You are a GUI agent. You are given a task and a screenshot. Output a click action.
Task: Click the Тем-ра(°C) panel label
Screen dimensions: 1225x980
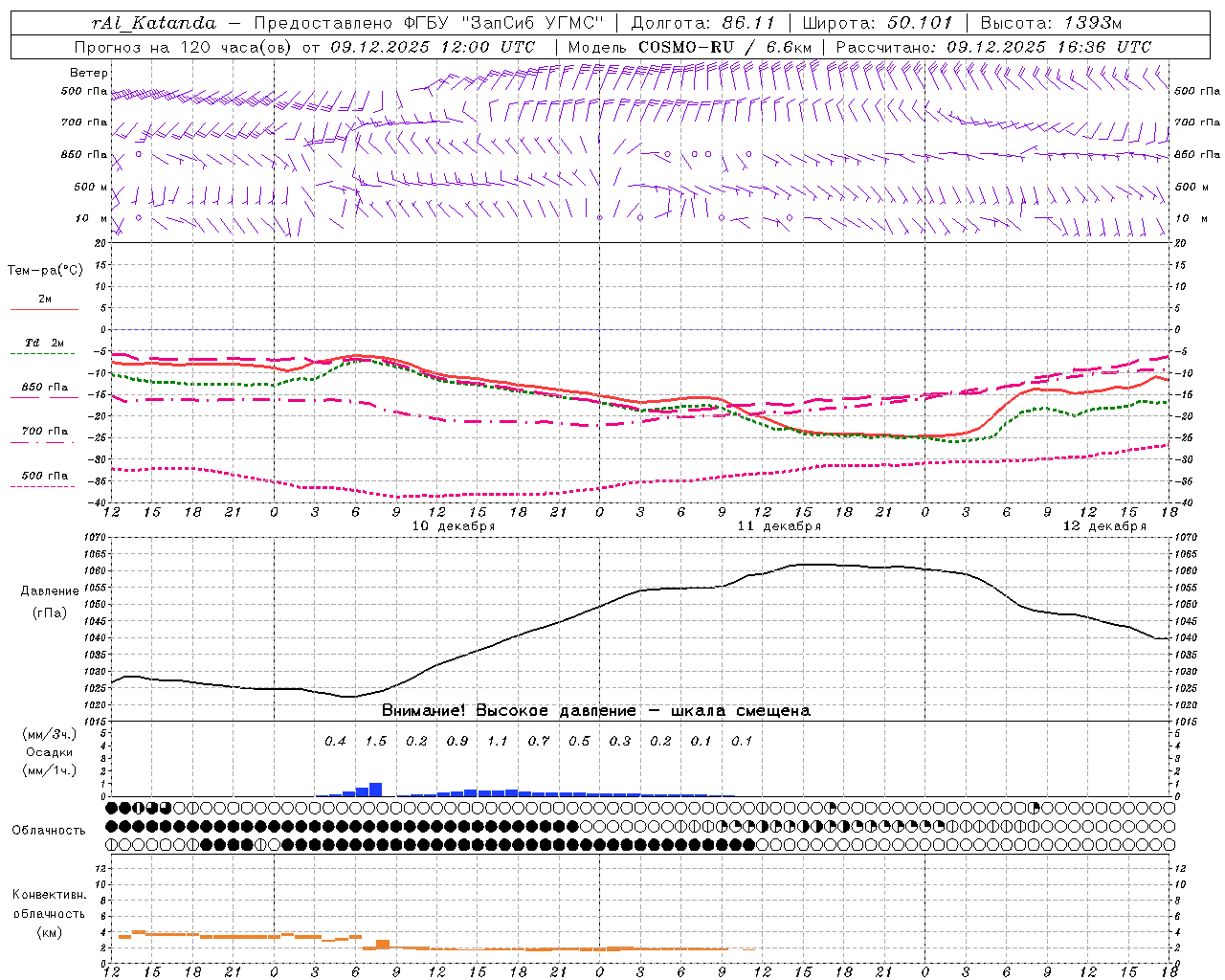coord(45,271)
